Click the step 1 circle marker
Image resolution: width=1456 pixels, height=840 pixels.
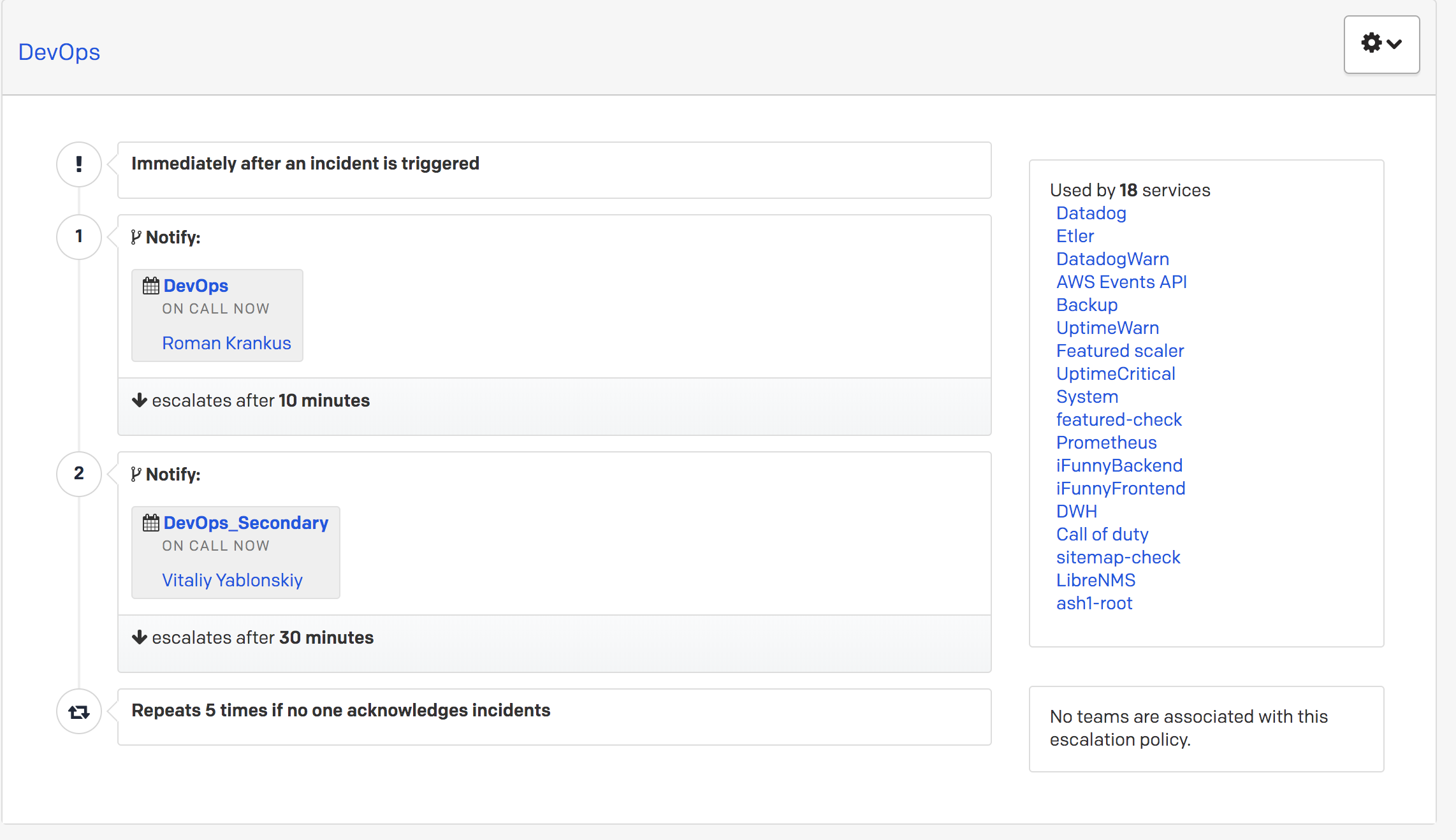(79, 236)
